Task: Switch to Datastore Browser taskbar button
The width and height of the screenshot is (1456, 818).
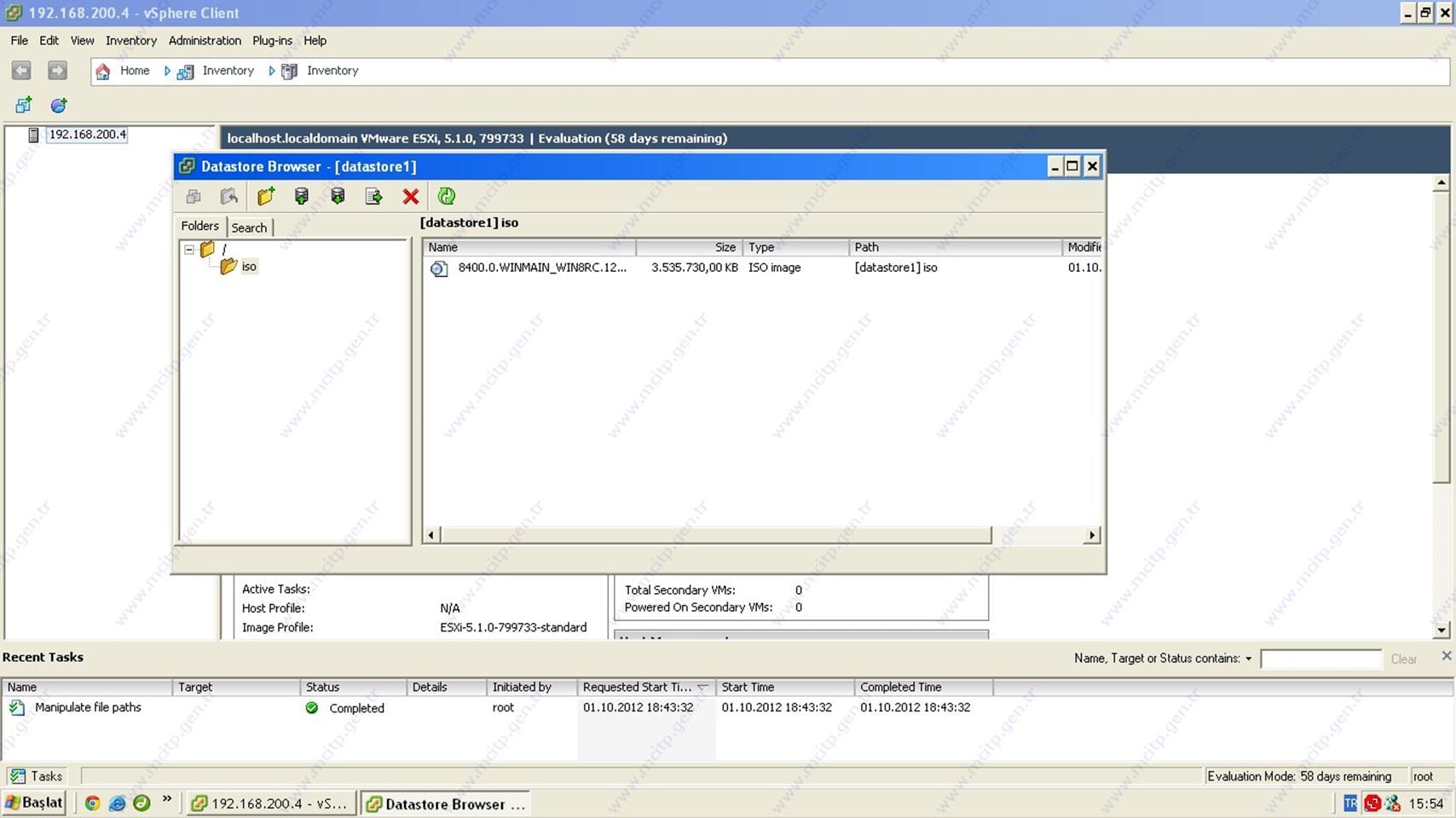Action: click(x=446, y=804)
